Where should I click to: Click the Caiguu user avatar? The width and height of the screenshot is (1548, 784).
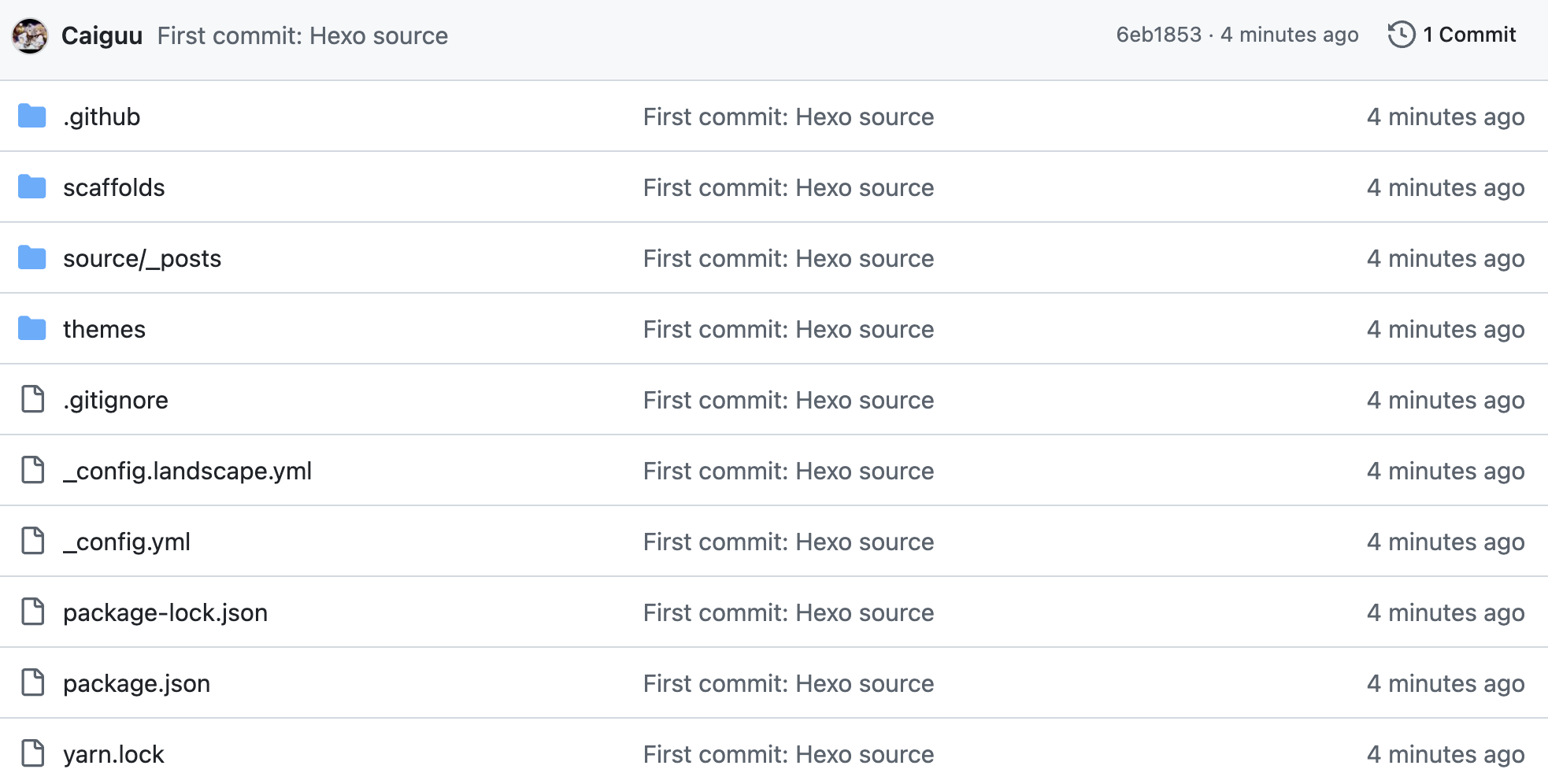30,35
